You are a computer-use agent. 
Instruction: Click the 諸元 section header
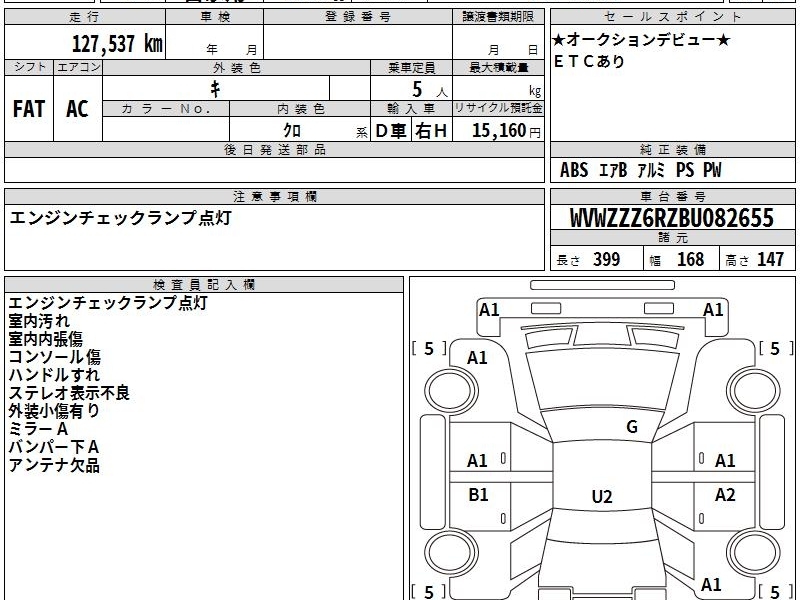tap(672, 237)
